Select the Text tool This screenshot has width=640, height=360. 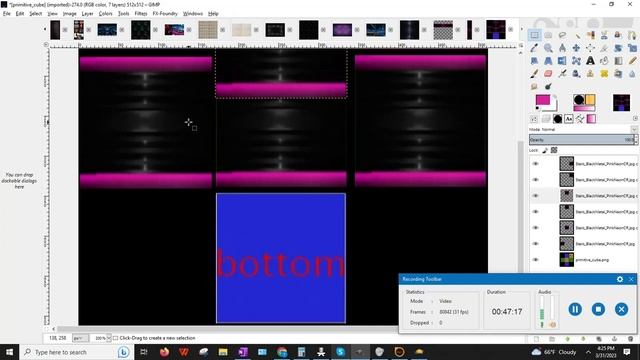(x=590, y=61)
